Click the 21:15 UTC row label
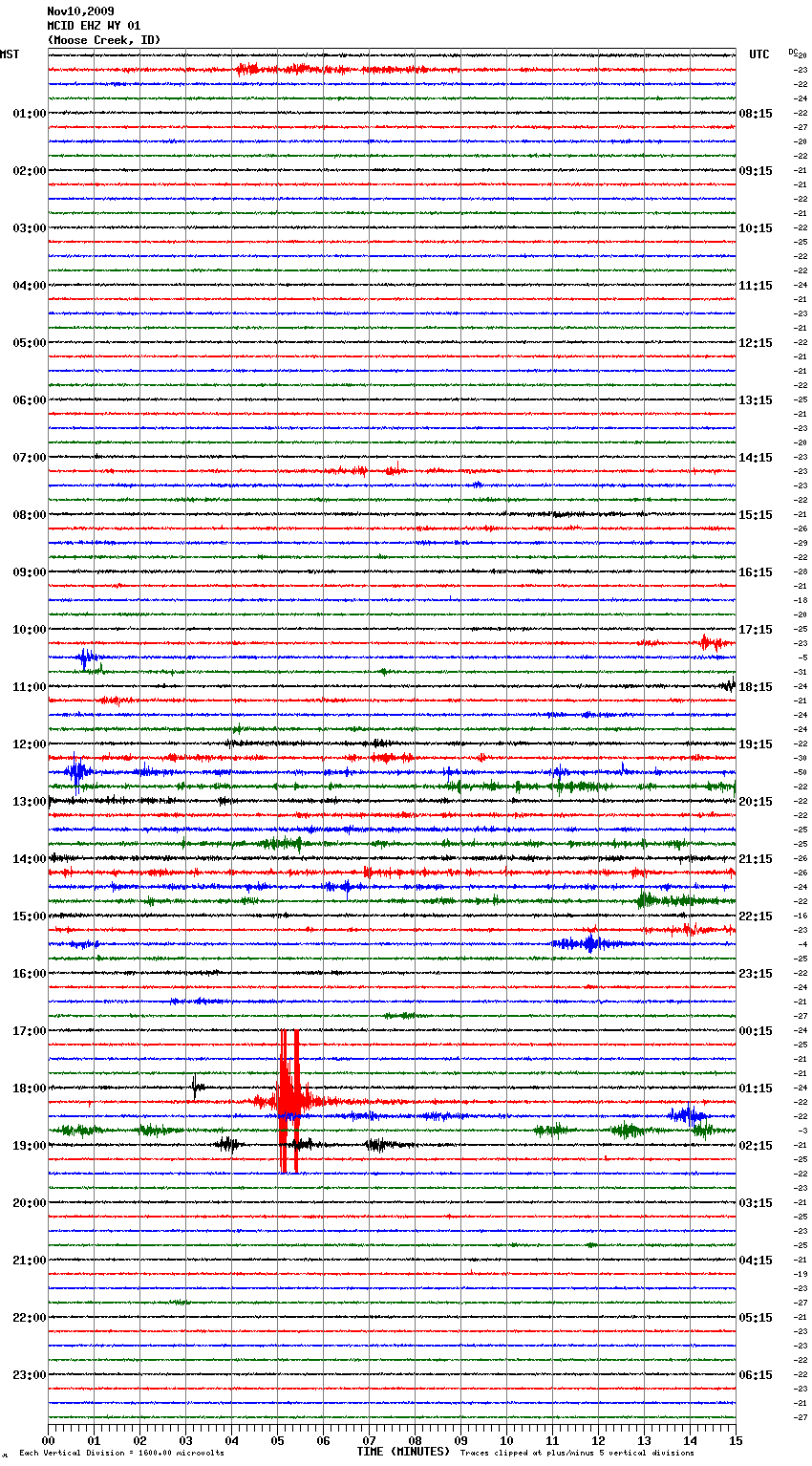This screenshot has height=1466, width=812. 756,859
